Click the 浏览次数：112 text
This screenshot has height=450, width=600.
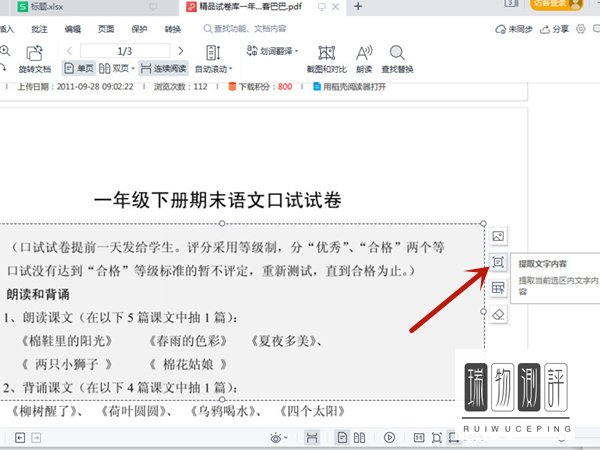coord(181,87)
